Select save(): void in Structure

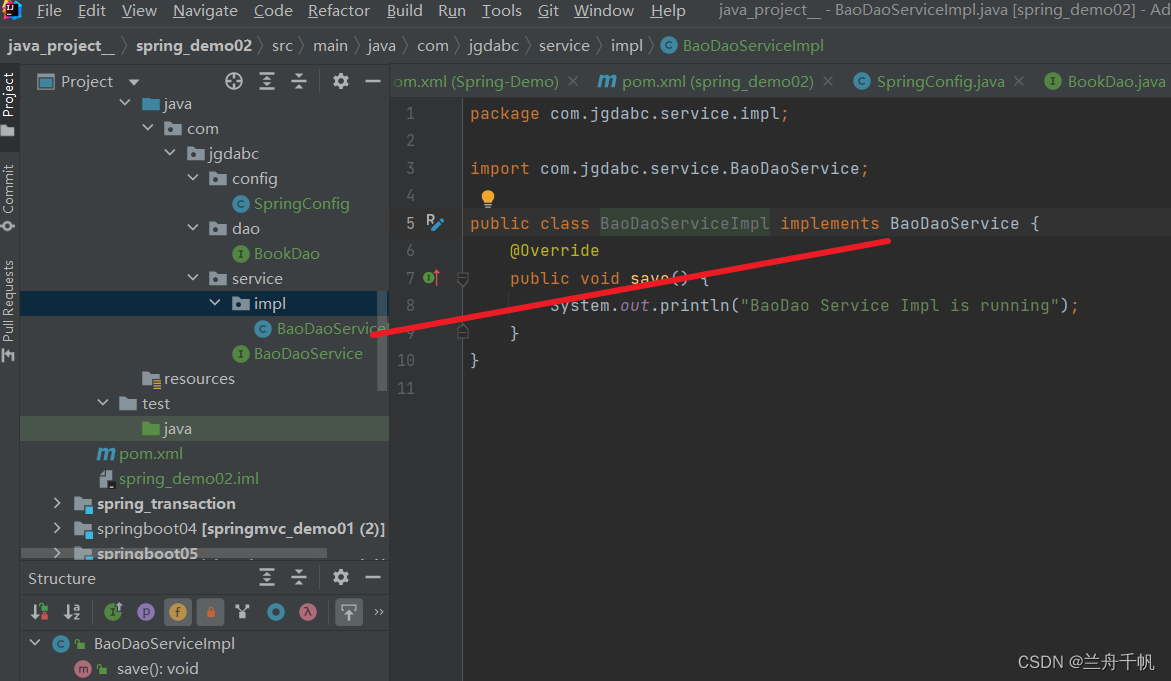point(158,668)
